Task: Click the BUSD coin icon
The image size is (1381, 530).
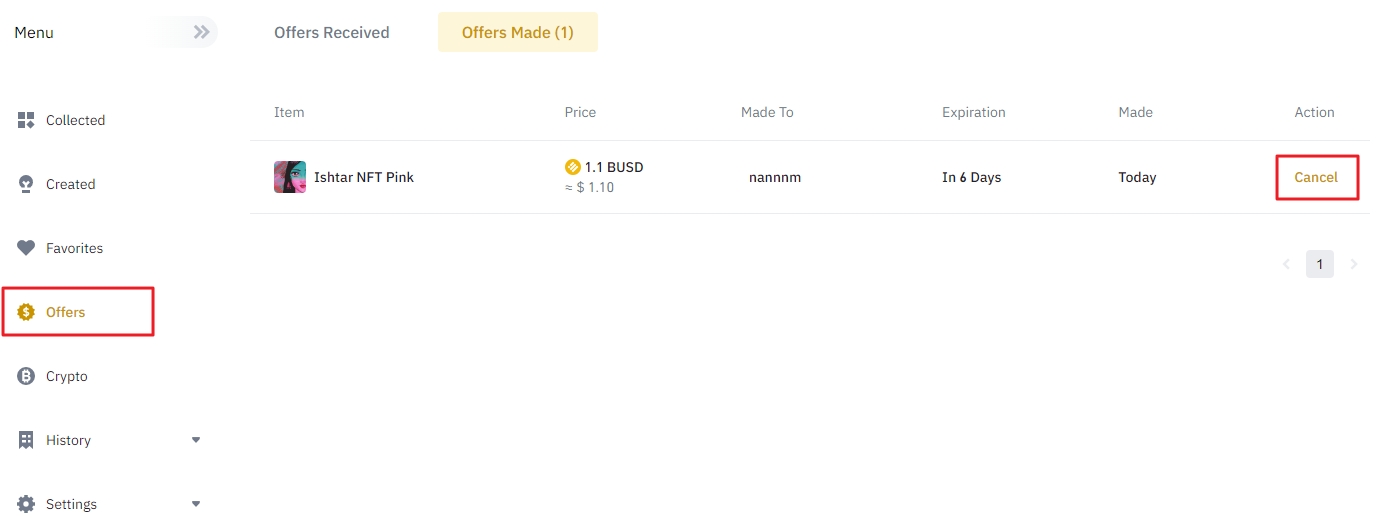Action: pyautogui.click(x=573, y=167)
